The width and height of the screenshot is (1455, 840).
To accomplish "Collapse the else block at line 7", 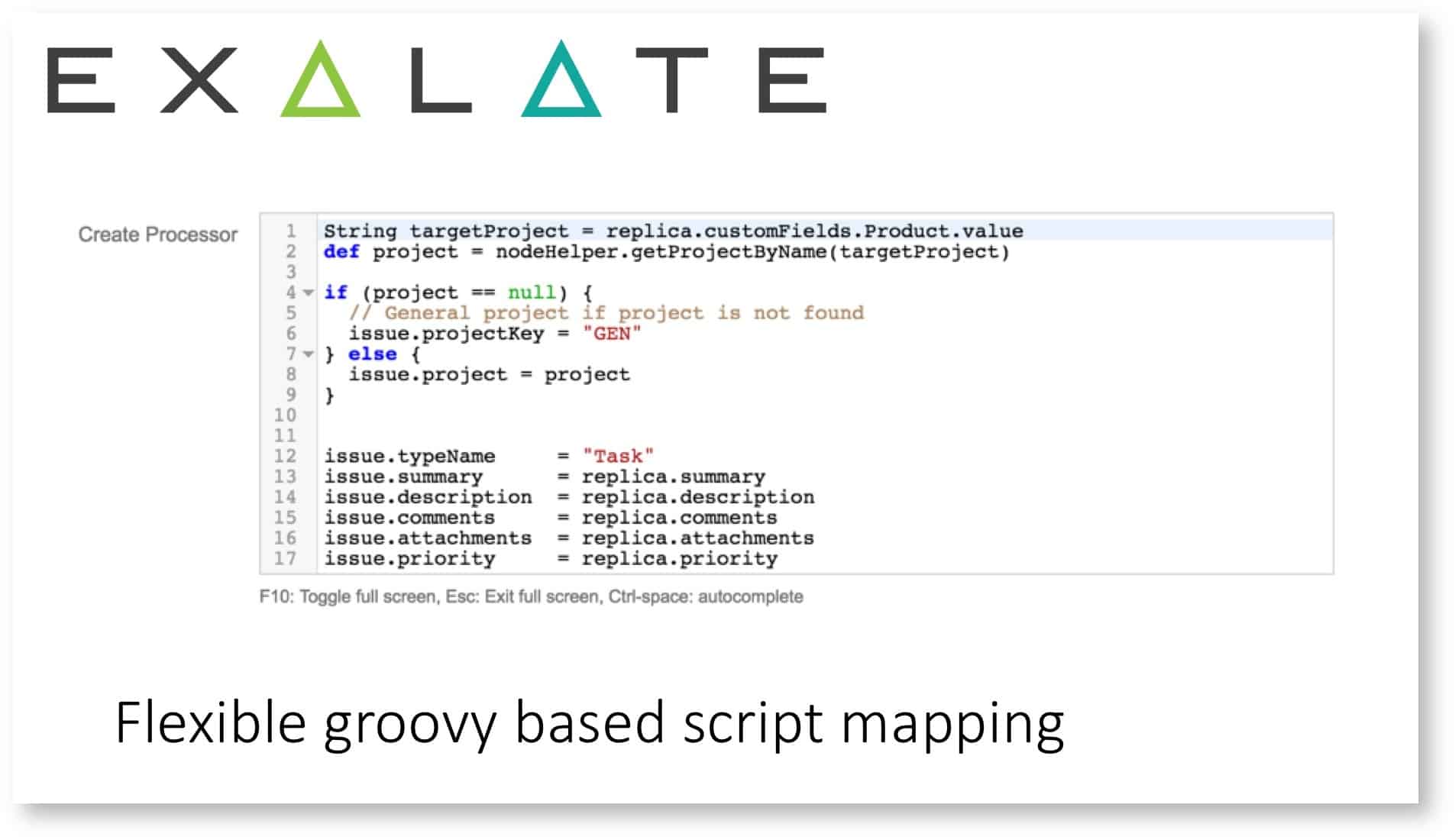I will pos(308,354).
